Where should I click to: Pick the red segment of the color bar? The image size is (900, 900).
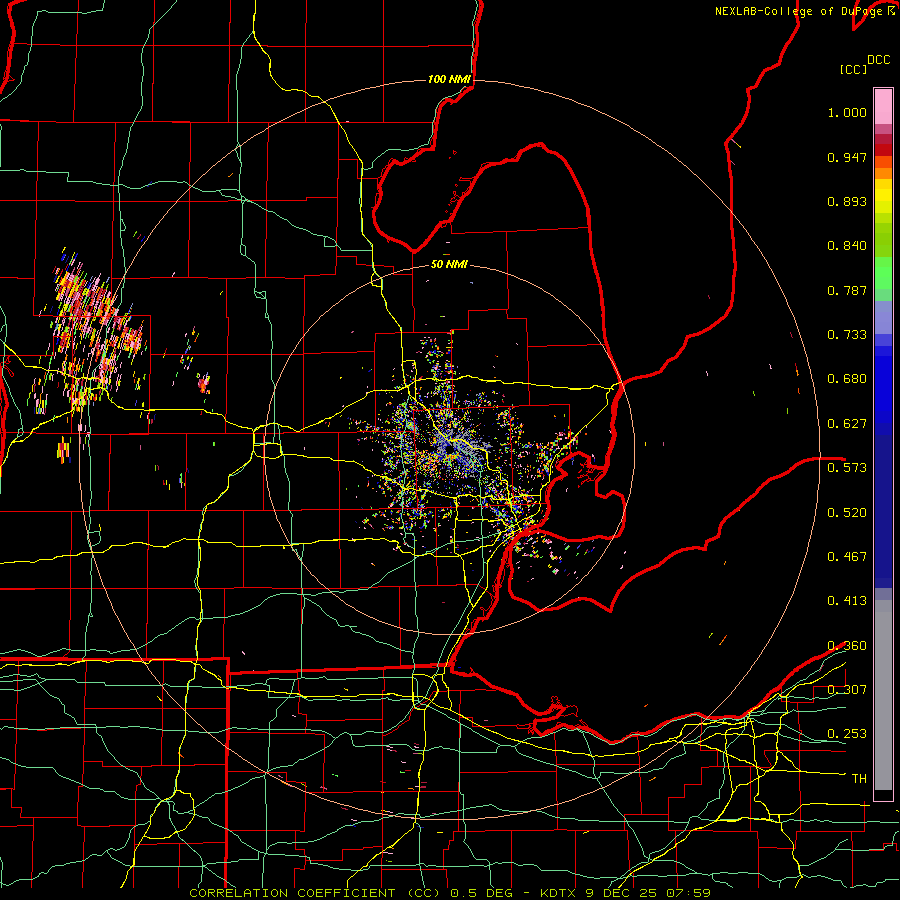click(x=883, y=150)
